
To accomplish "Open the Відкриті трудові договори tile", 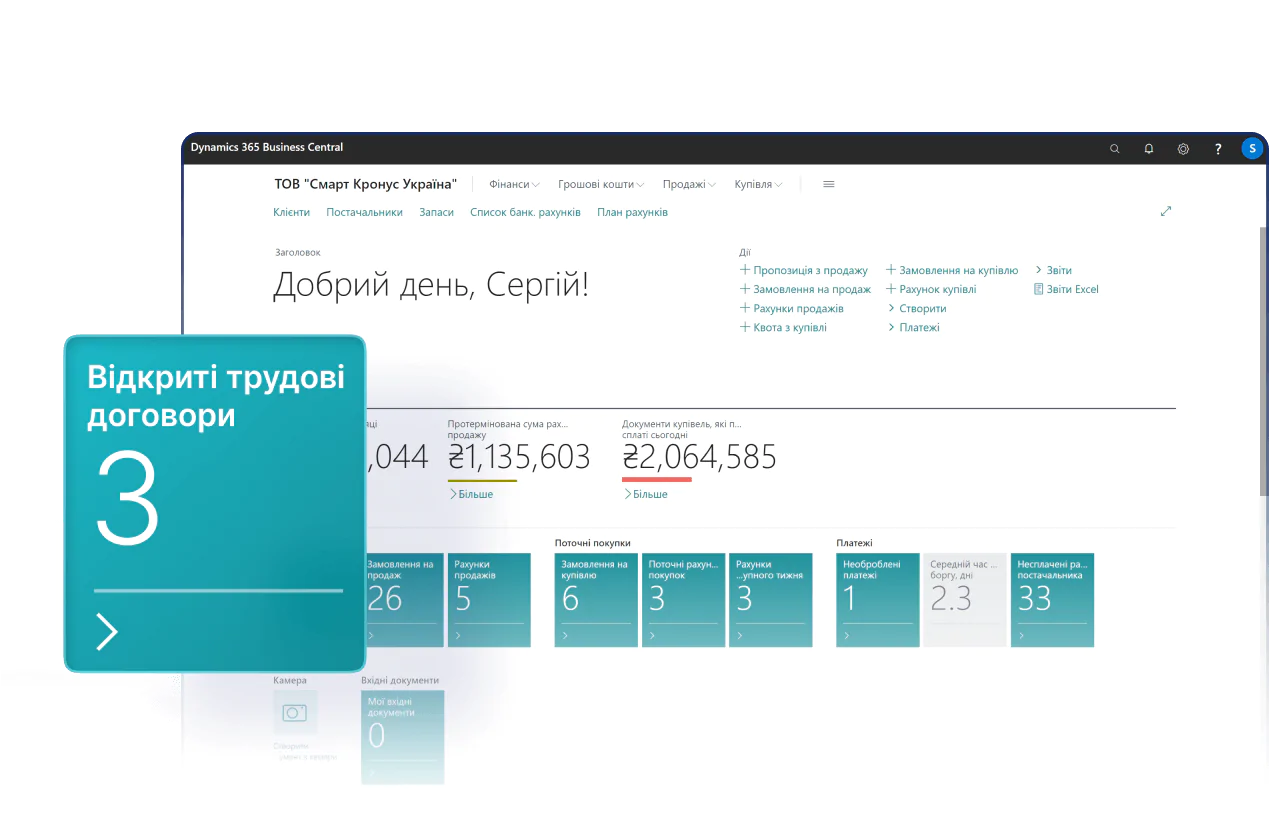I will pos(215,503).
